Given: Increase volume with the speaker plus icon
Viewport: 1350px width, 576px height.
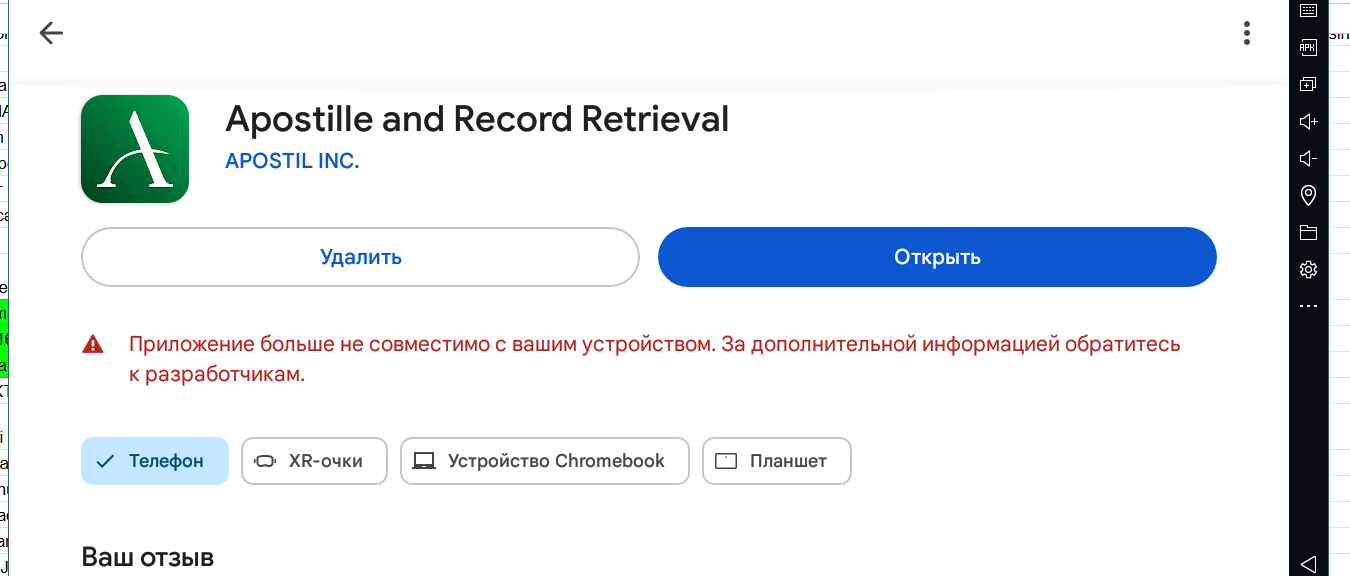Looking at the screenshot, I should (x=1308, y=121).
